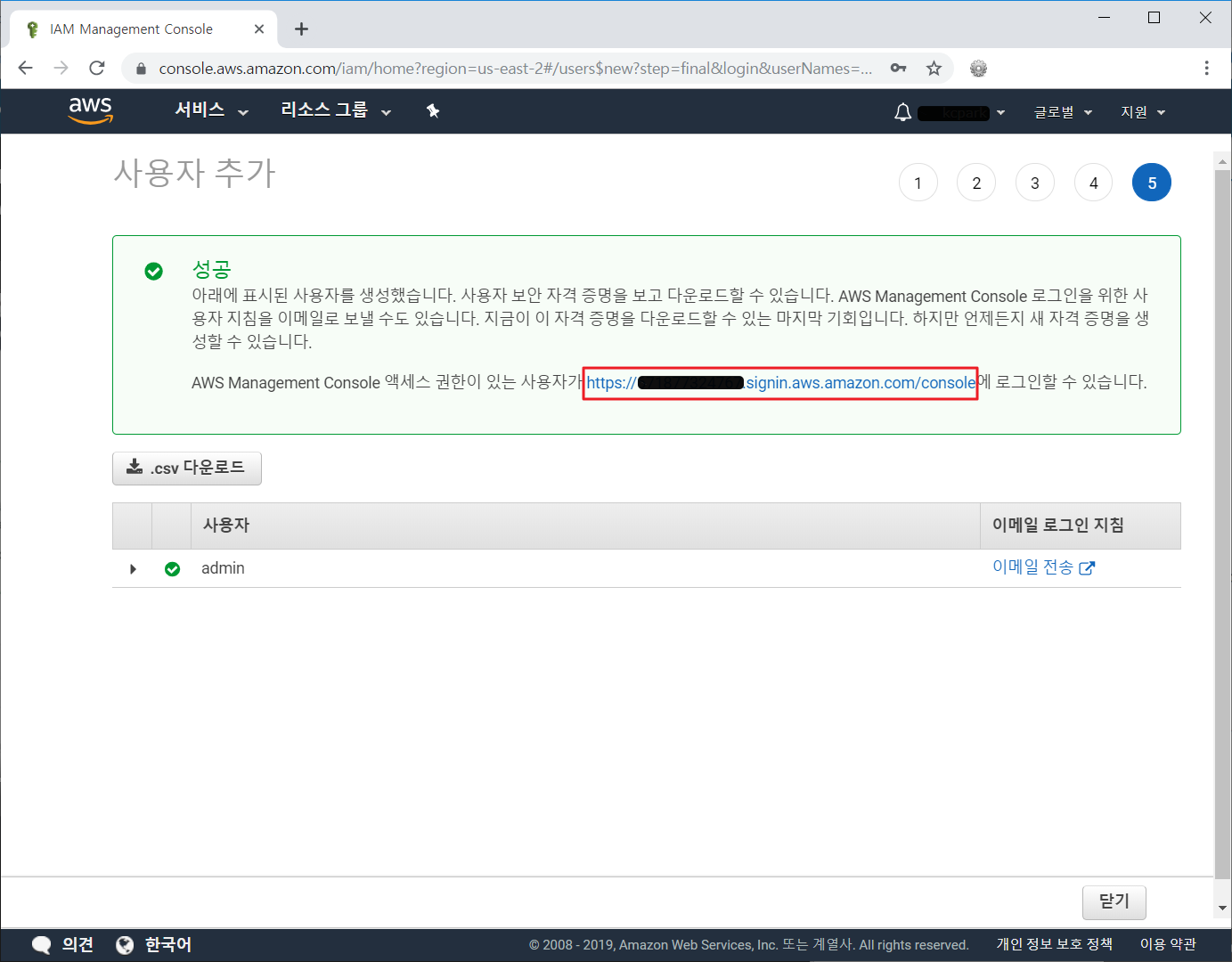Click the 이메일 전송 link for admin
Screen dimensions: 1232x962
pos(1043,567)
